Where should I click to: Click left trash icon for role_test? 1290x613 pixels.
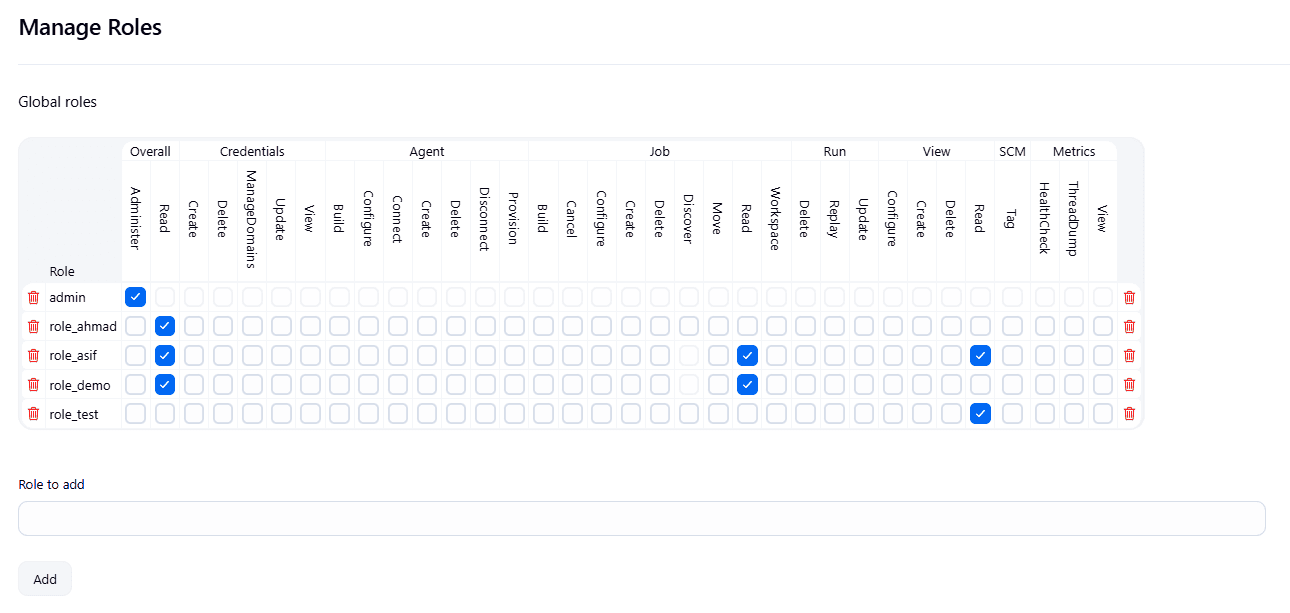[x=33, y=413]
